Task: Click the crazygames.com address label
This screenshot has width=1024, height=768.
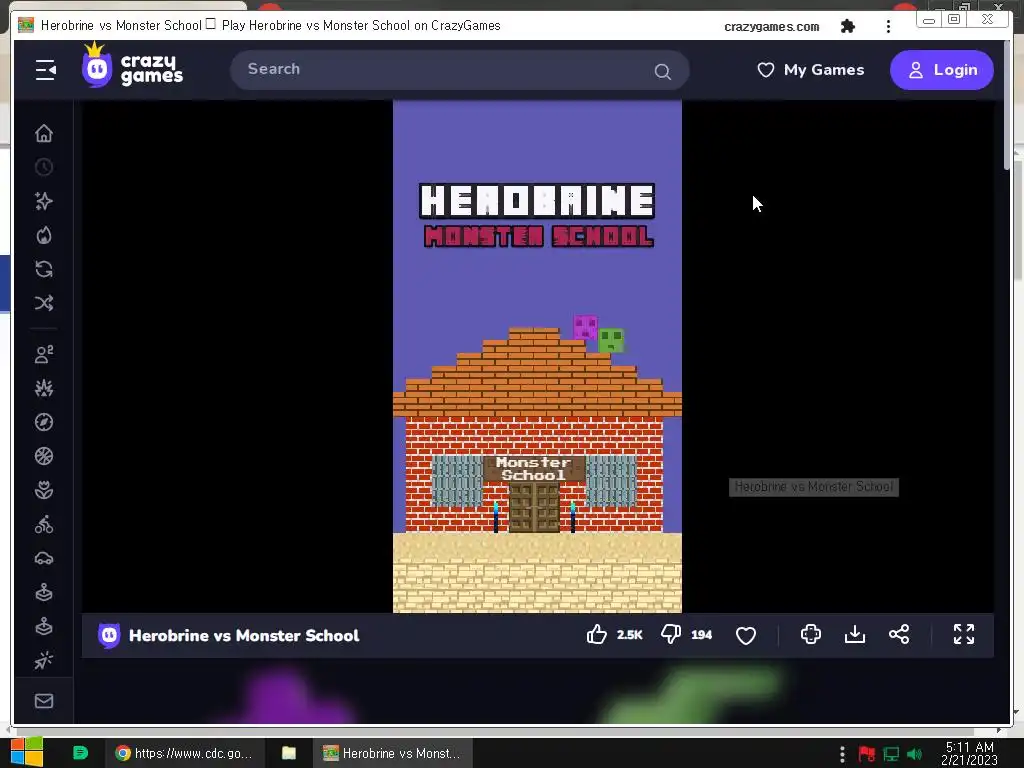Action: (771, 27)
